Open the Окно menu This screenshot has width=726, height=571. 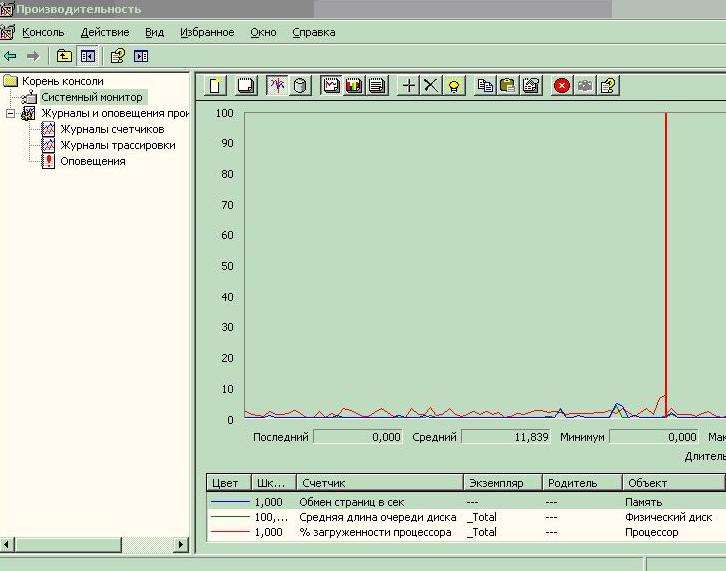[263, 32]
